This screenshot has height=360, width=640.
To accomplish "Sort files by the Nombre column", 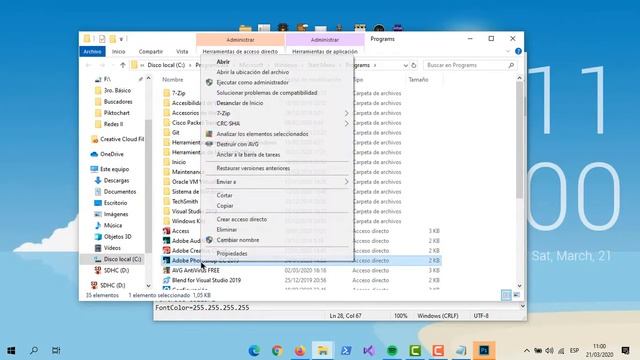I will pyautogui.click(x=173, y=80).
